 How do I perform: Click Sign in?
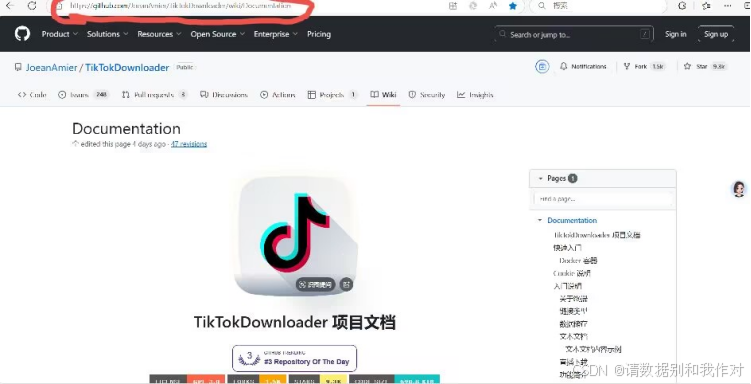[x=675, y=34]
